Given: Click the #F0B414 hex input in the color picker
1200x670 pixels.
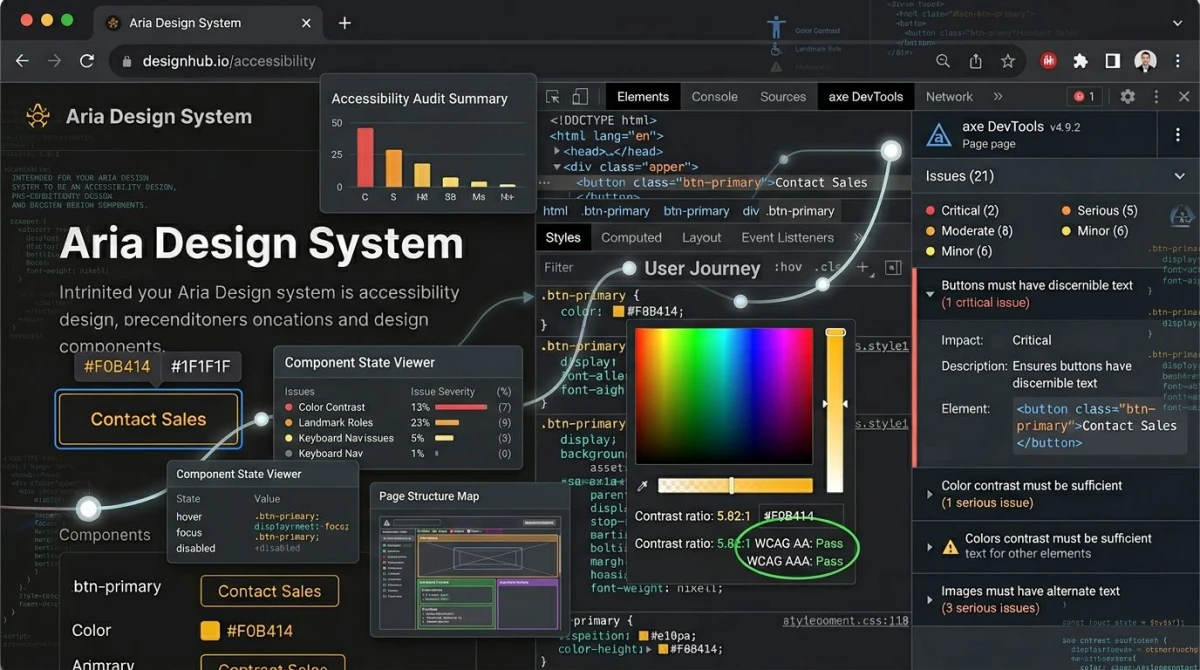Looking at the screenshot, I should [801, 517].
